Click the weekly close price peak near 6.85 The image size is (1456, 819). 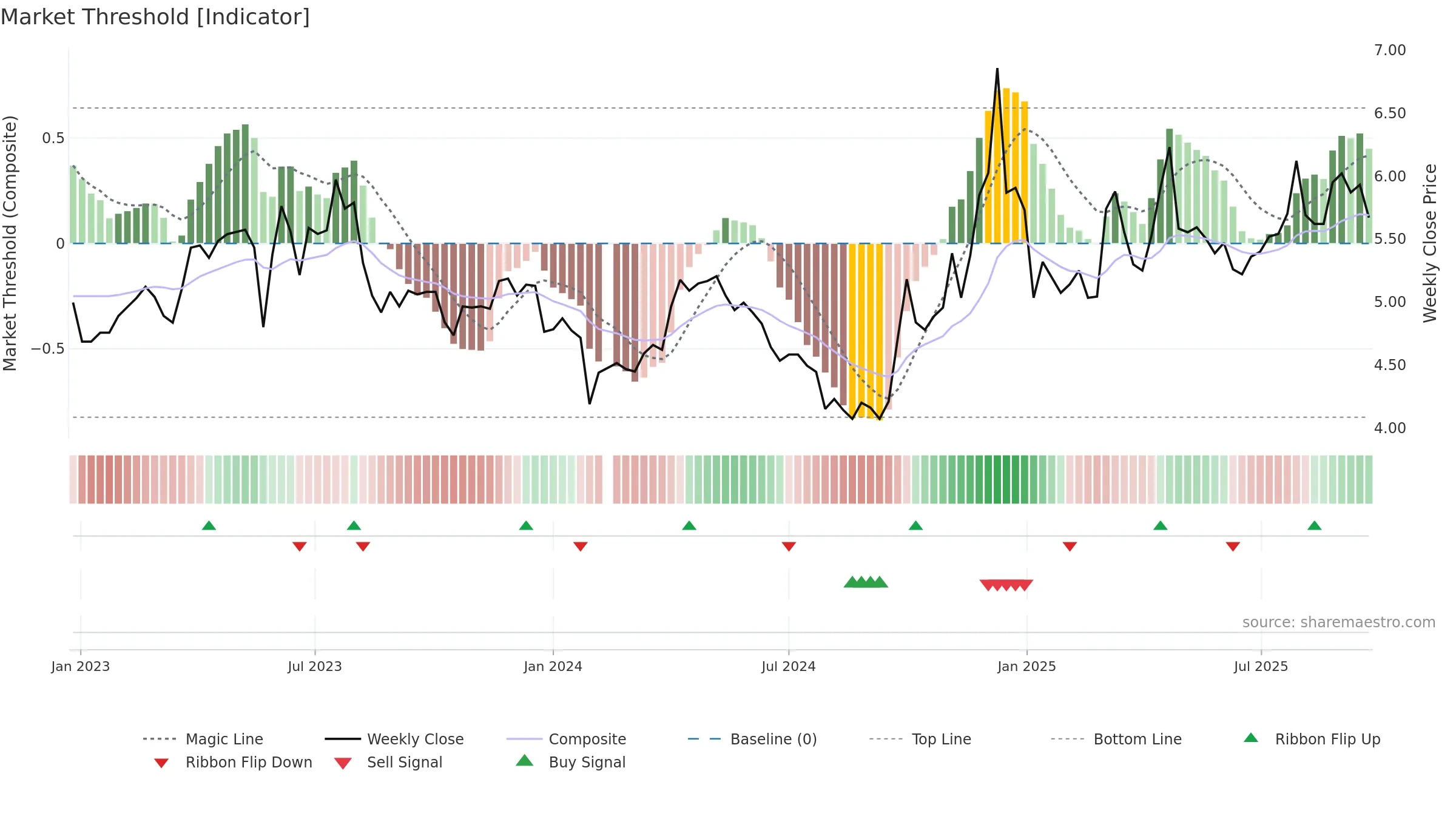[997, 69]
